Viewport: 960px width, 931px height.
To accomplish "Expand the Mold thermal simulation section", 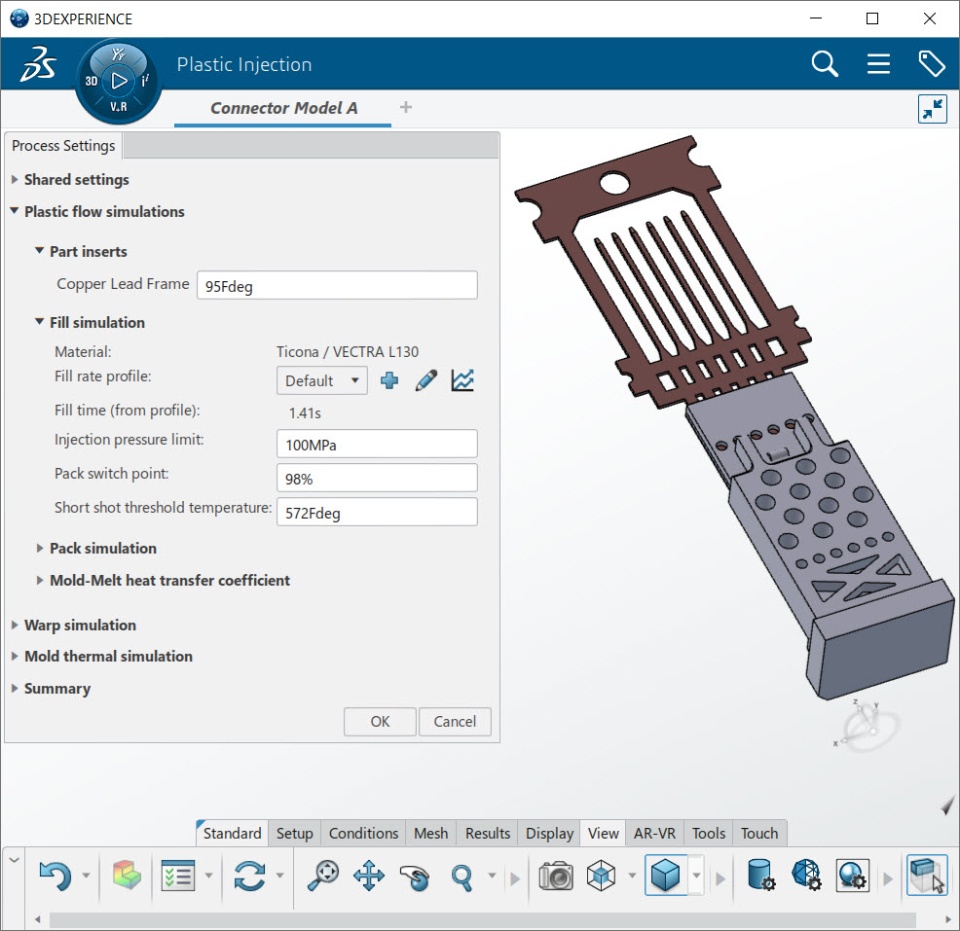I will (x=15, y=656).
